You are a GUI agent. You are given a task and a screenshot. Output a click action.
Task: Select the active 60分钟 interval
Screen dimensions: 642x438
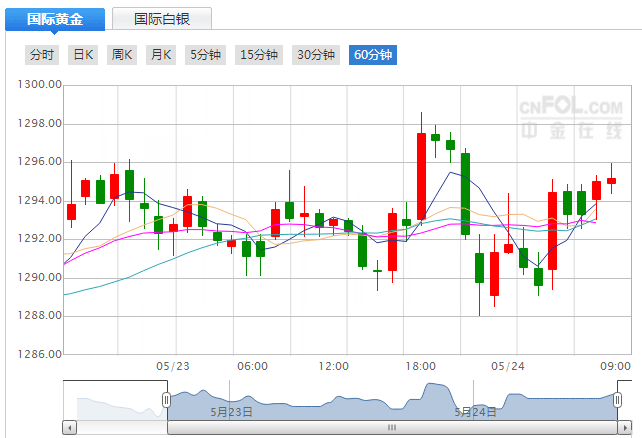tap(372, 55)
